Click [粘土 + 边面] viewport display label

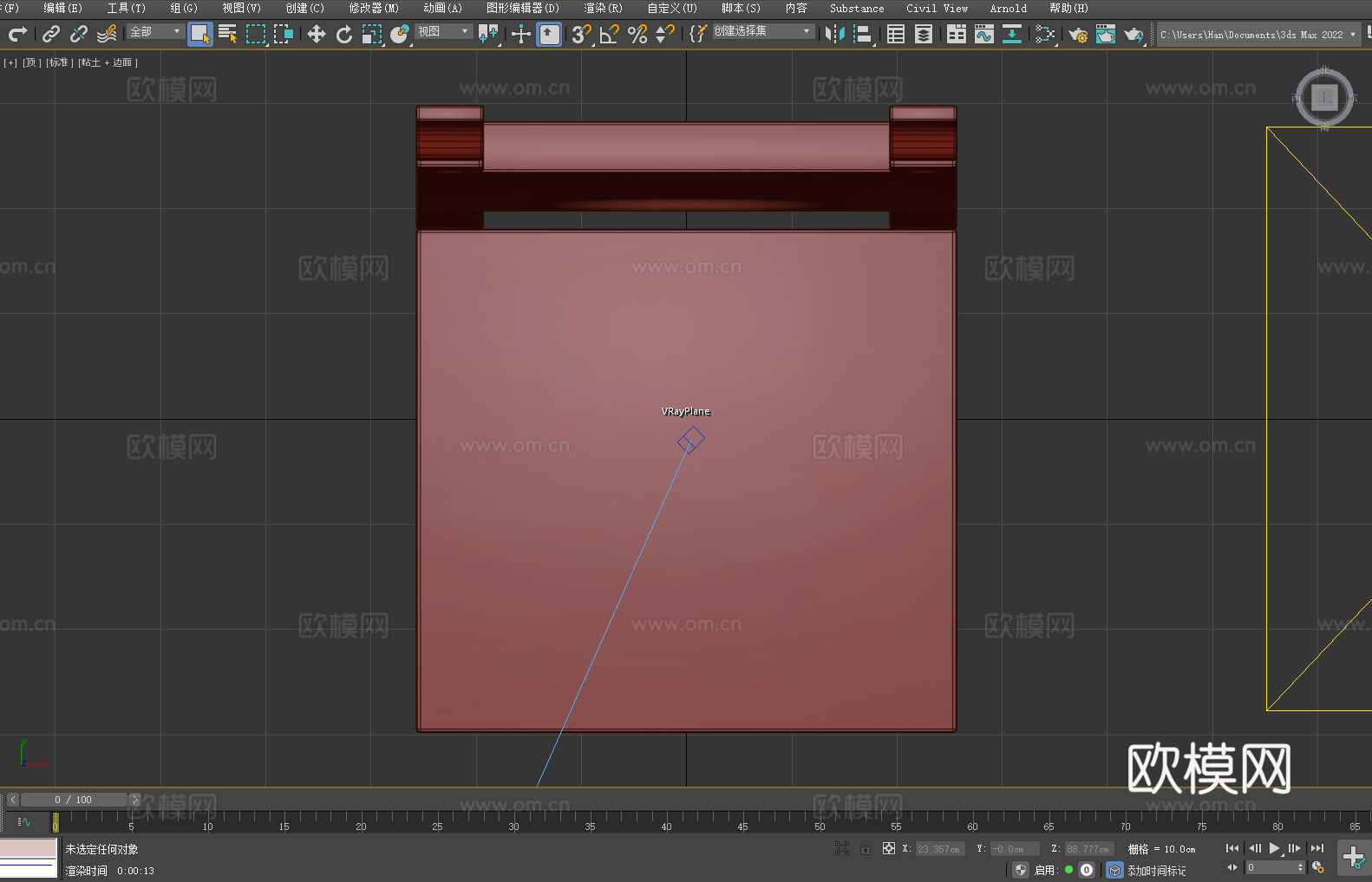tap(108, 62)
